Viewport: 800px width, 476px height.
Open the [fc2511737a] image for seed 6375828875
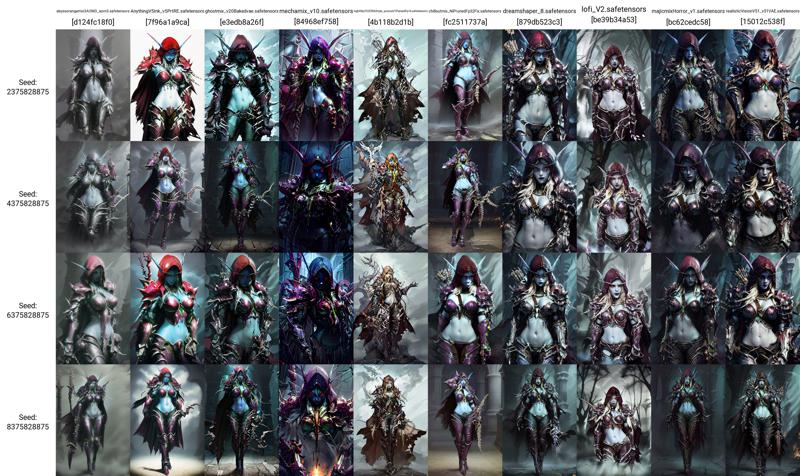click(465, 308)
